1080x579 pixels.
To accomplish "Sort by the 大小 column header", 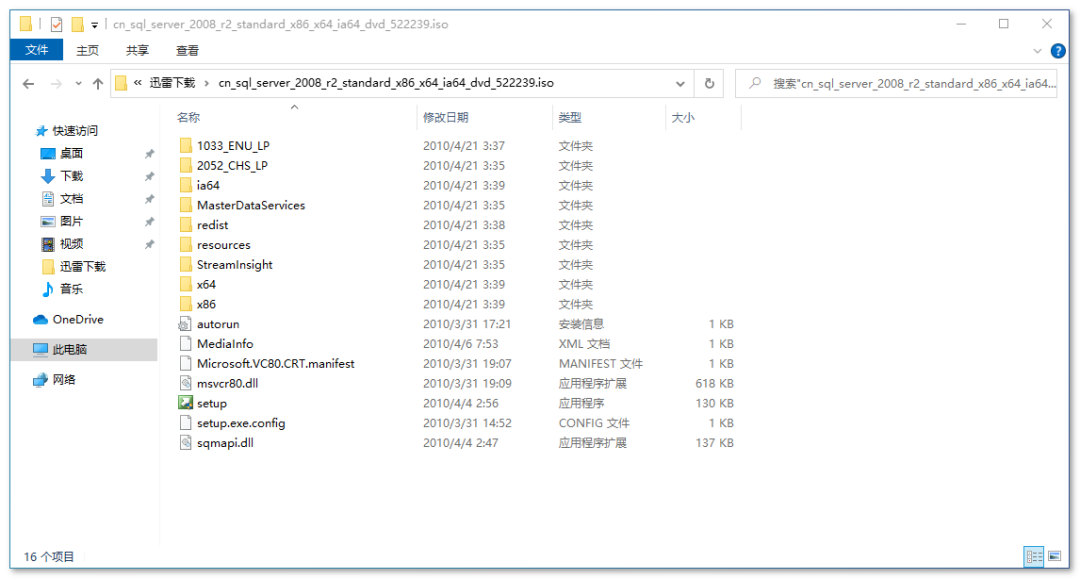I will click(683, 118).
